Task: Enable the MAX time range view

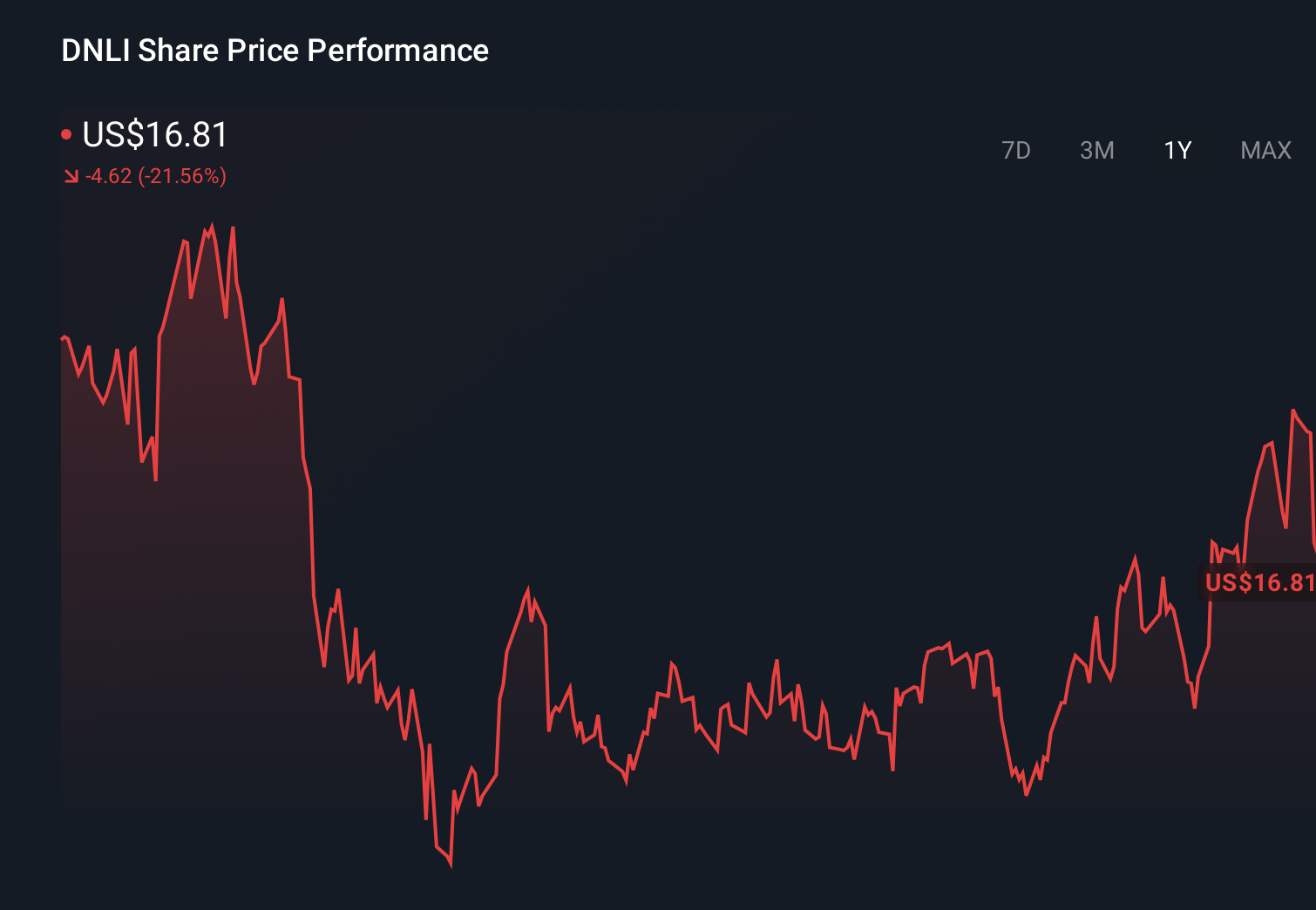Action: pyautogui.click(x=1265, y=150)
